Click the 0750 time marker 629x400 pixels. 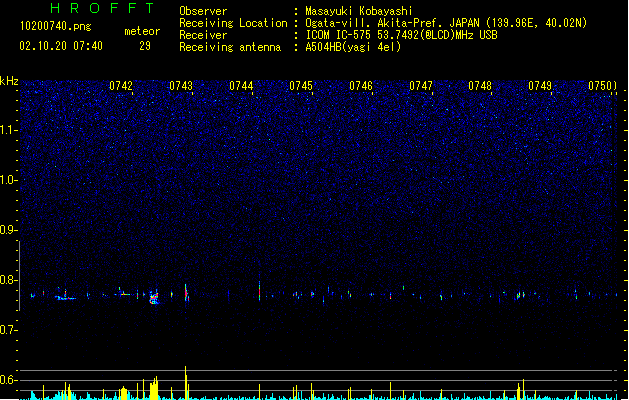(600, 86)
